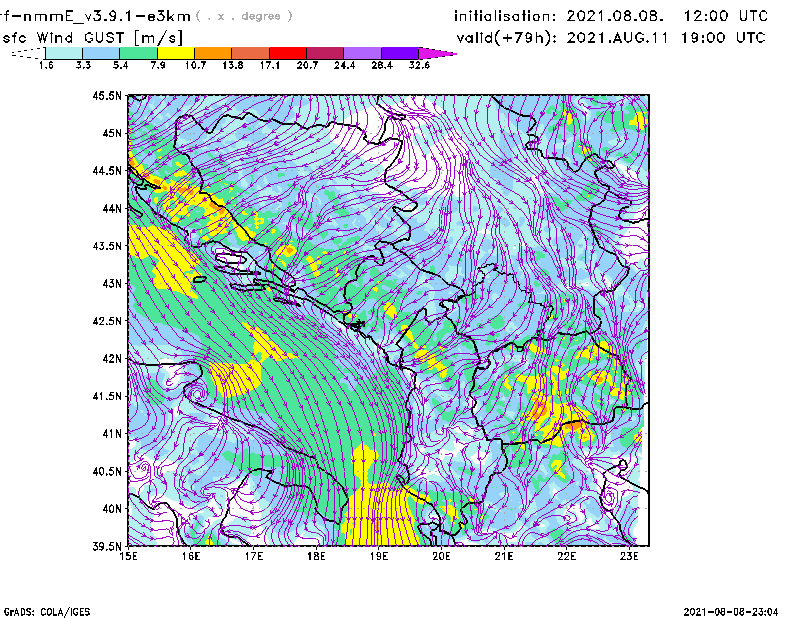
Task: Click the violet swatch between 28.4 and 32.6
Action: click(x=400, y=53)
